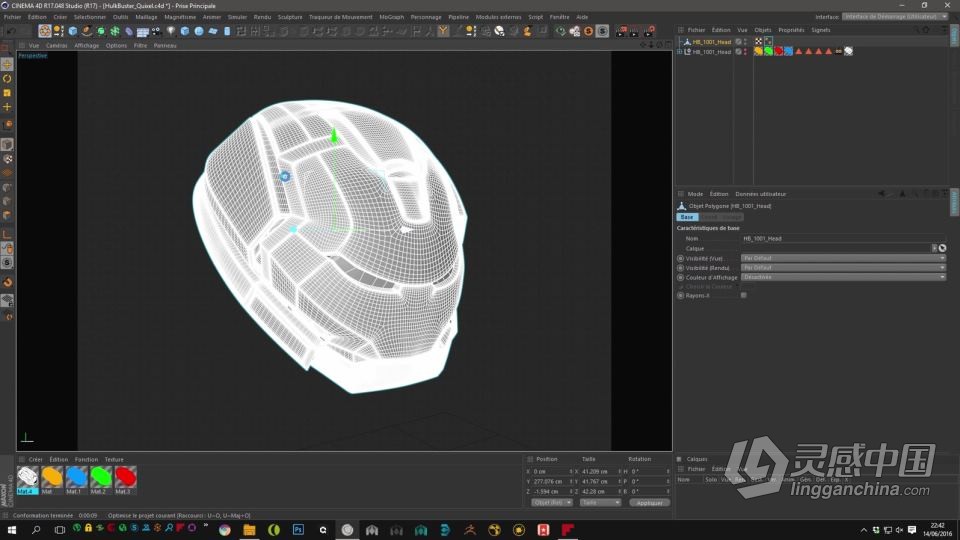
Task: Select the live selection tool icon
Action: [x=45, y=31]
